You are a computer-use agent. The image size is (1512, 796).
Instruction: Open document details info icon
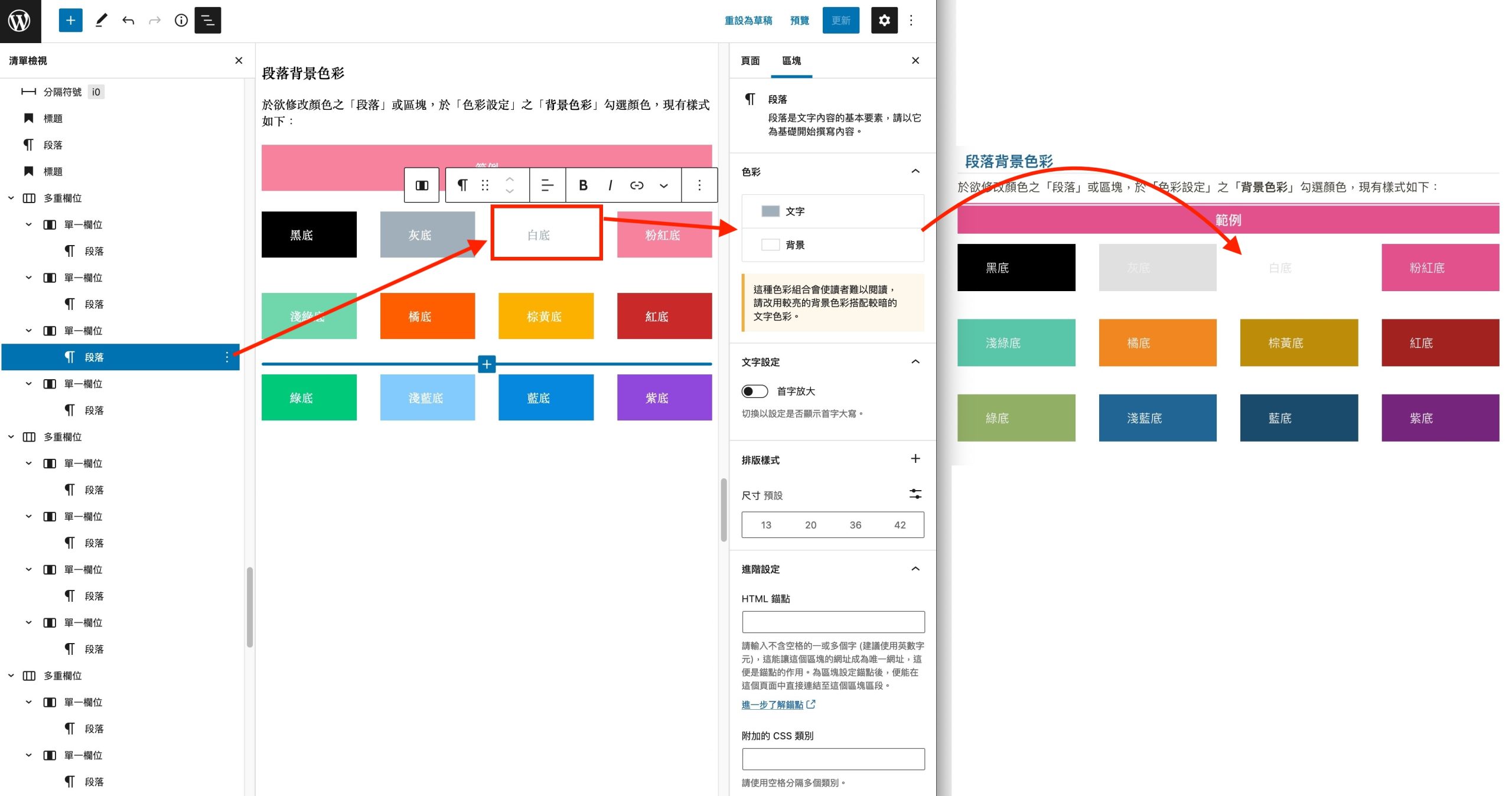pyautogui.click(x=181, y=21)
